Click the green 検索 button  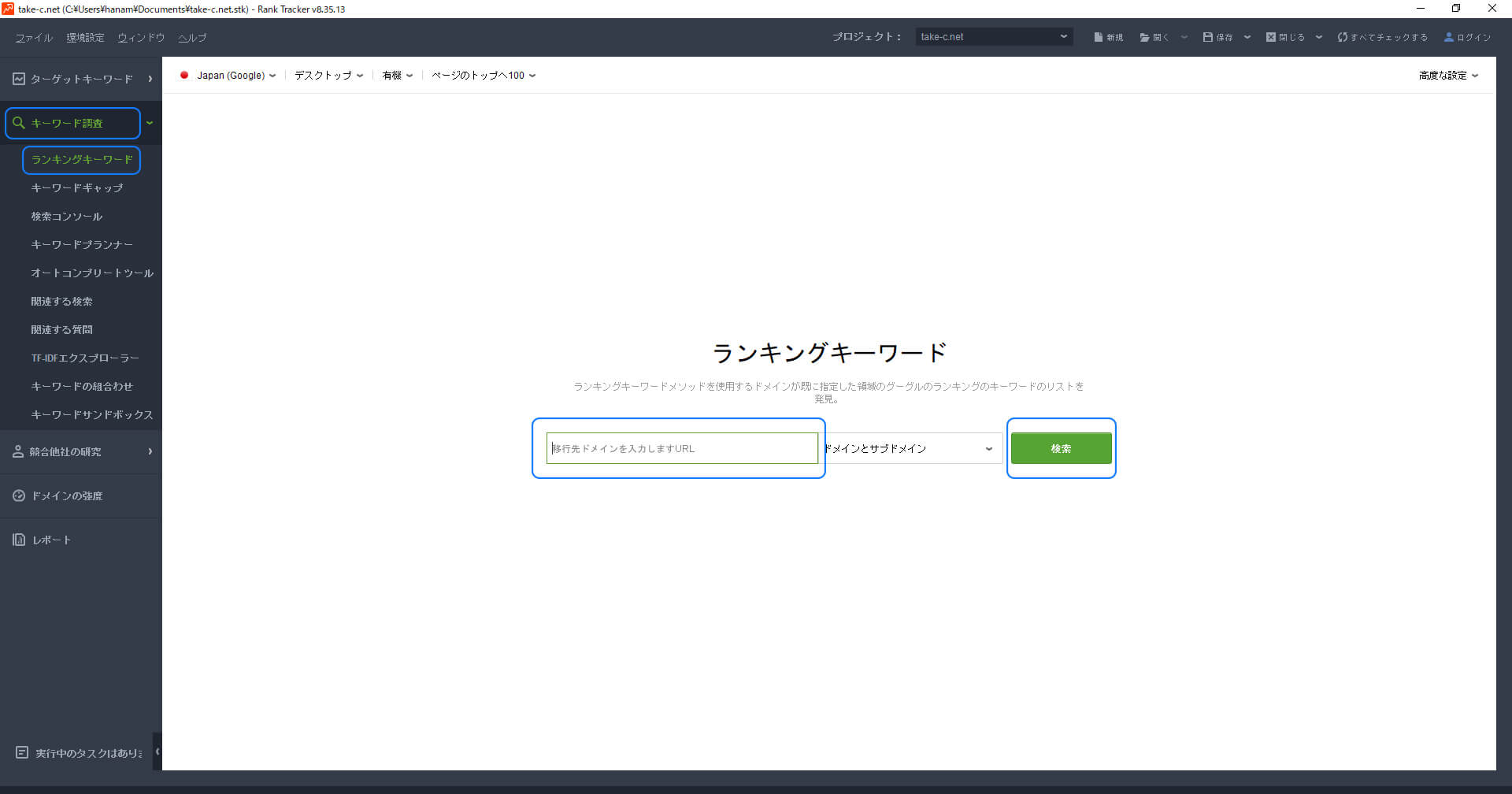1061,448
